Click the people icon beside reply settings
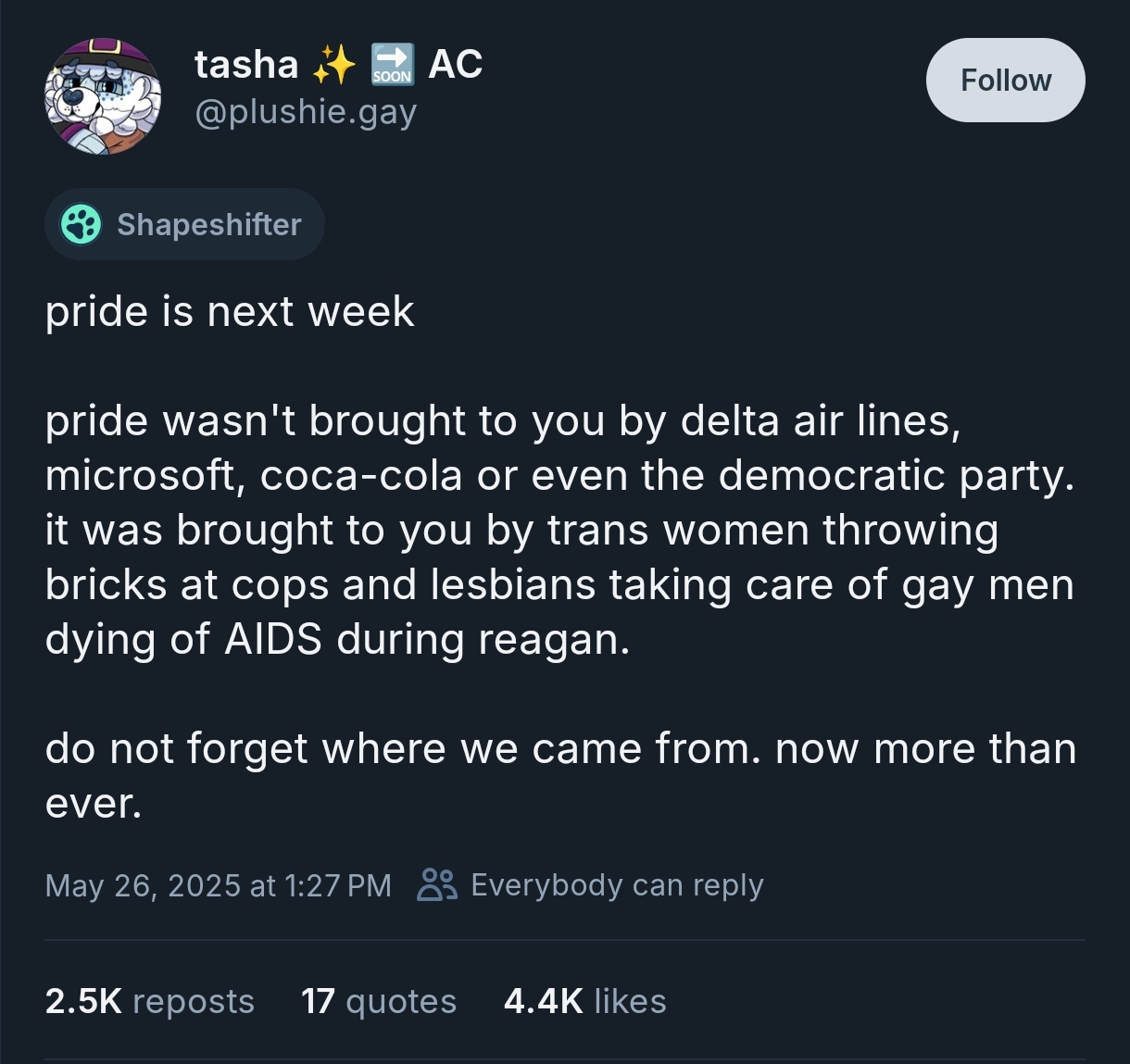This screenshot has width=1130, height=1064. point(437,884)
